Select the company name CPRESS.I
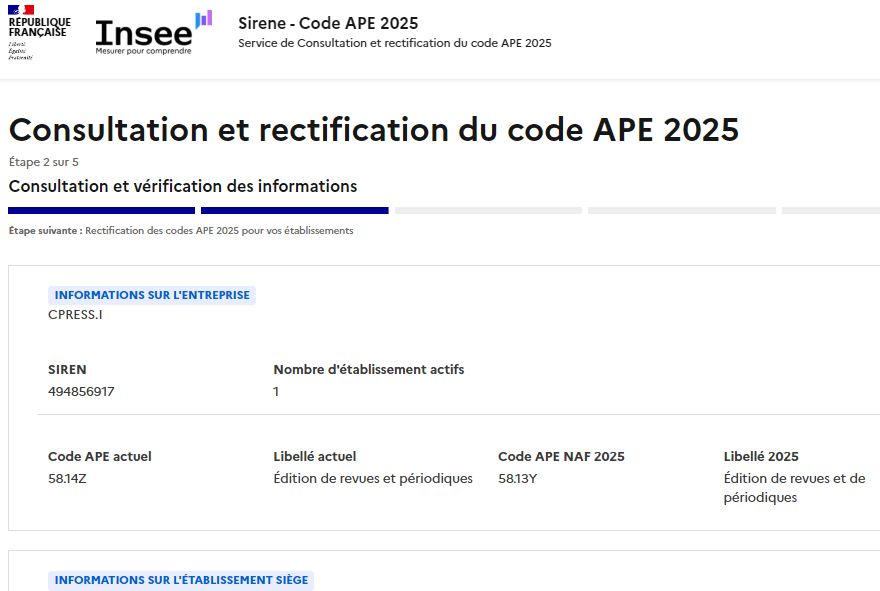 75,315
